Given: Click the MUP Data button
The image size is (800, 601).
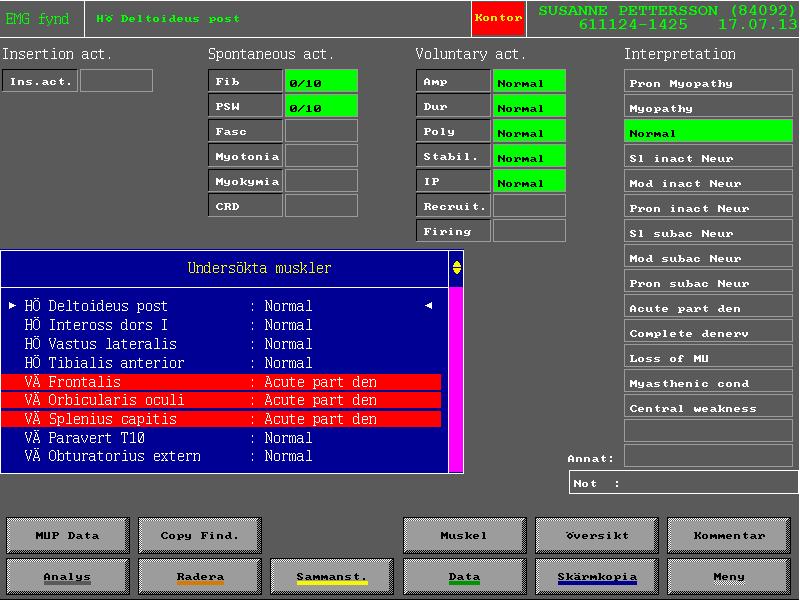Looking at the screenshot, I should [x=68, y=535].
